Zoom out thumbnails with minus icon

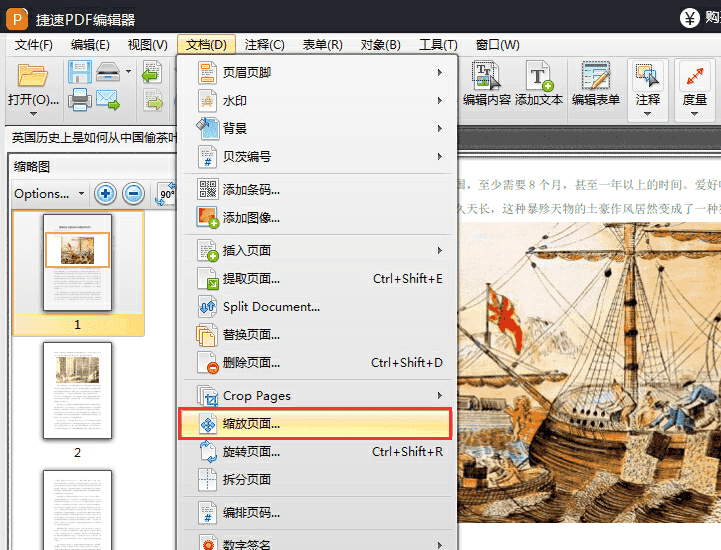pos(133,194)
